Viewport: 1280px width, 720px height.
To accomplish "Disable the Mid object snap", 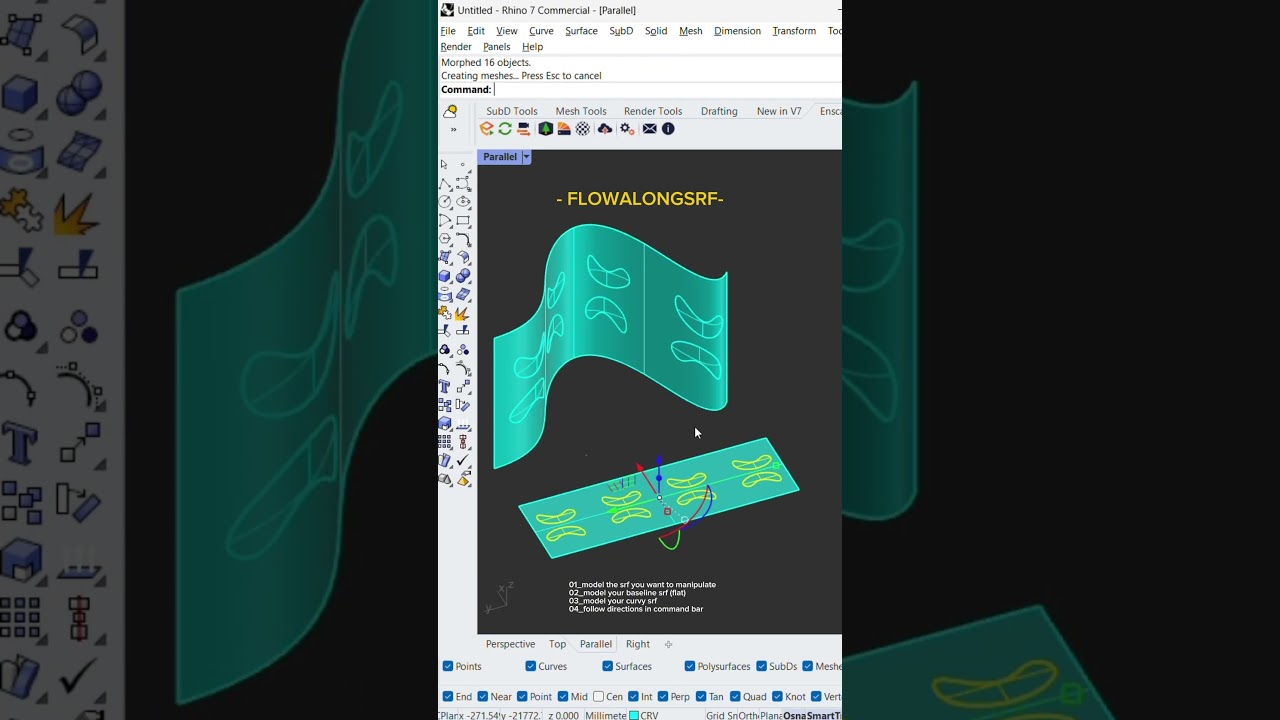I will [x=563, y=696].
